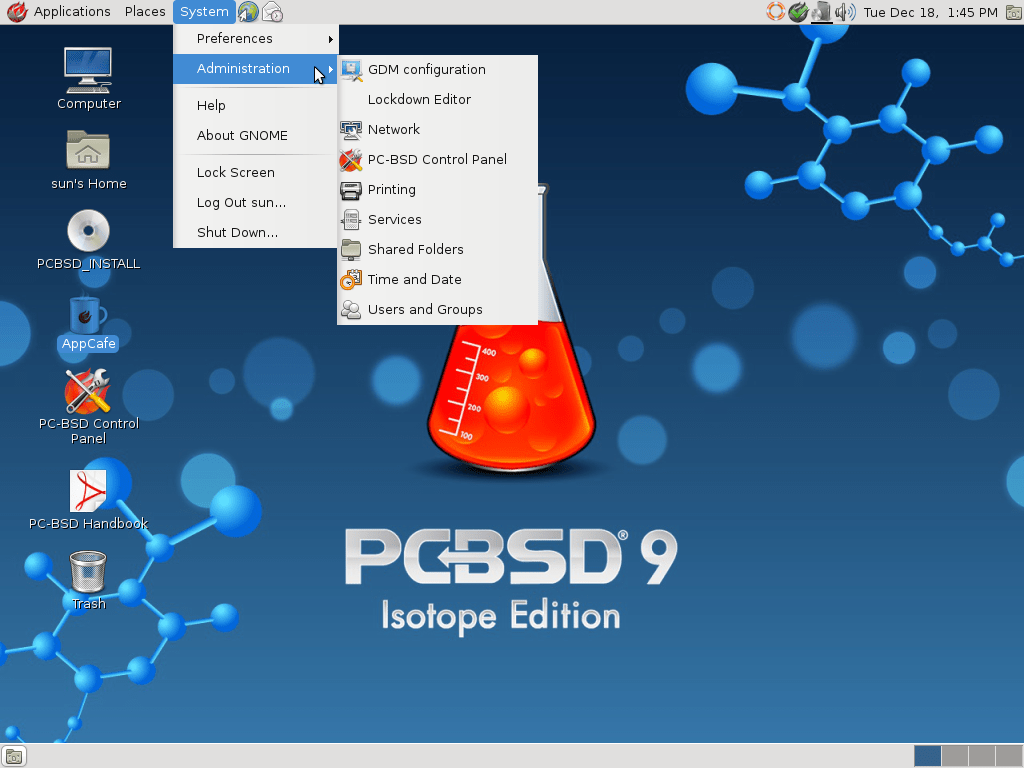The width and height of the screenshot is (1024, 768).
Task: Open GDM configuration from Administration submenu
Action: [x=437, y=70]
